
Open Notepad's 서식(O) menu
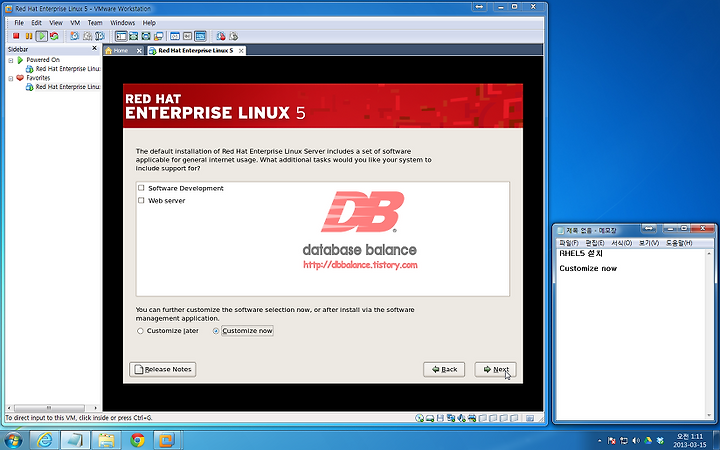(622, 243)
